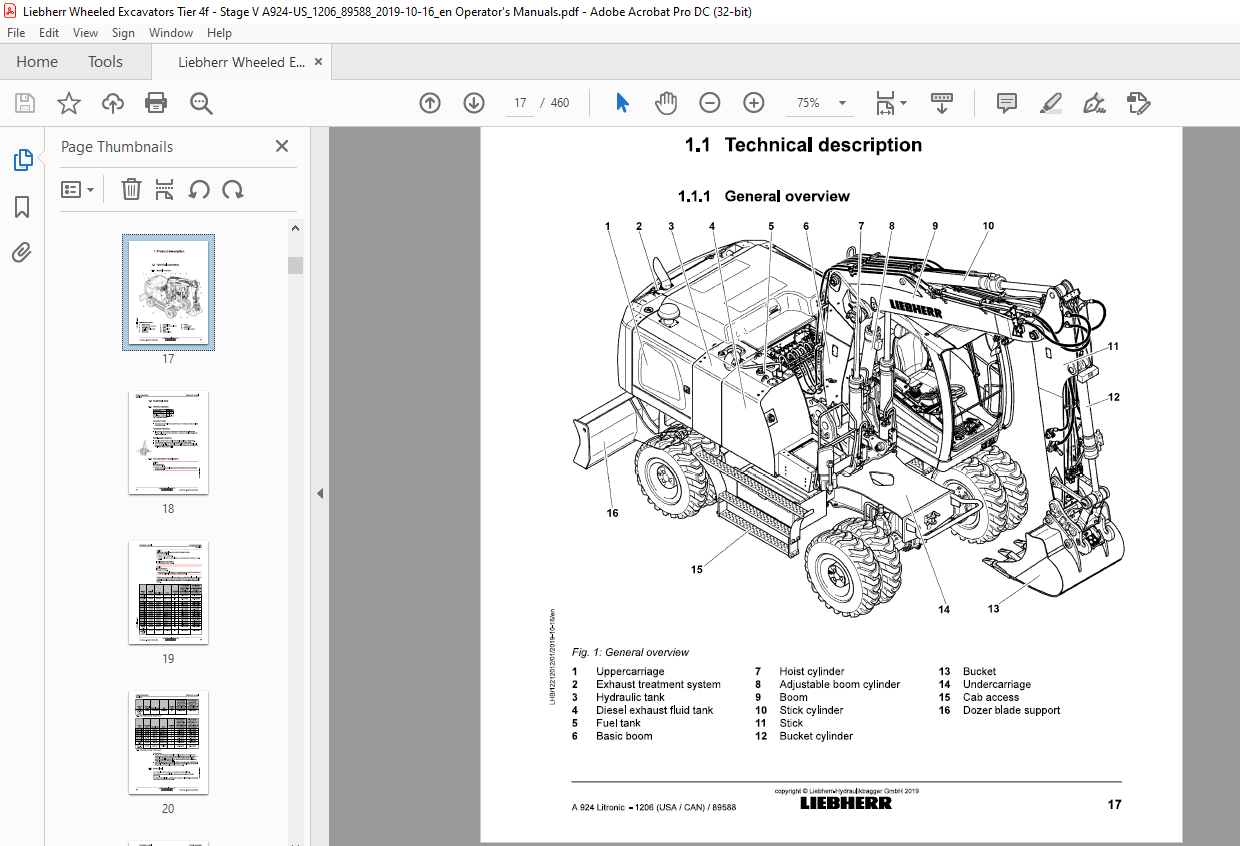1240x846 pixels.
Task: Choose the highlighter pen tool
Action: pos(1050,103)
